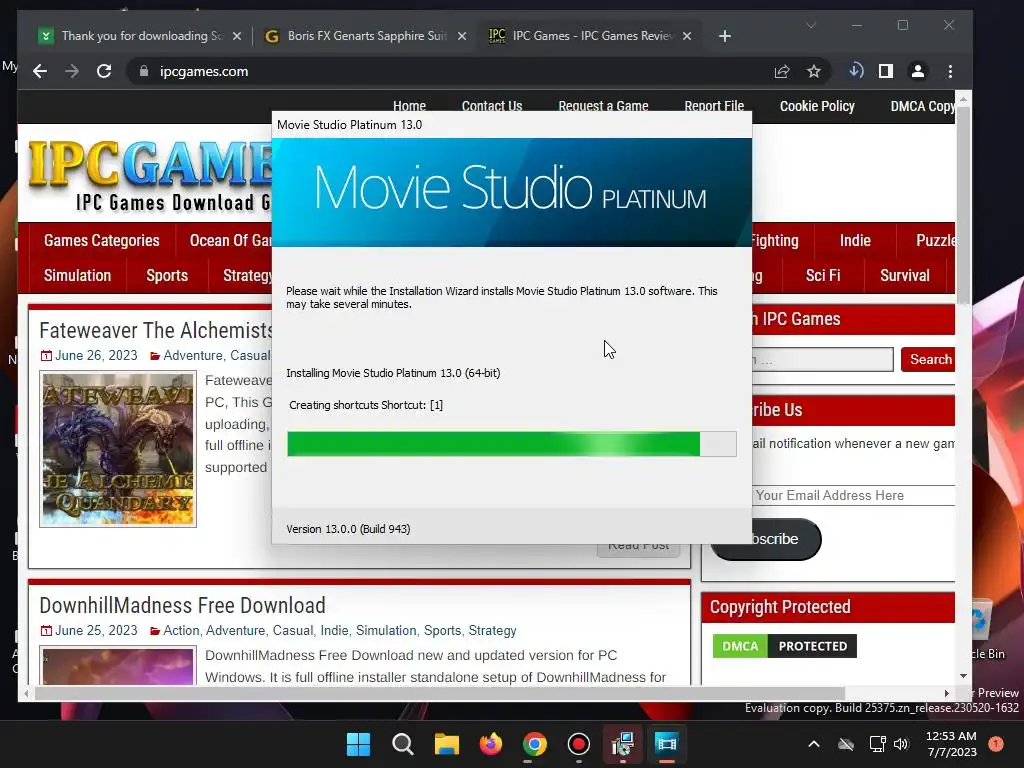Open volume control tray icon

pyautogui.click(x=901, y=744)
